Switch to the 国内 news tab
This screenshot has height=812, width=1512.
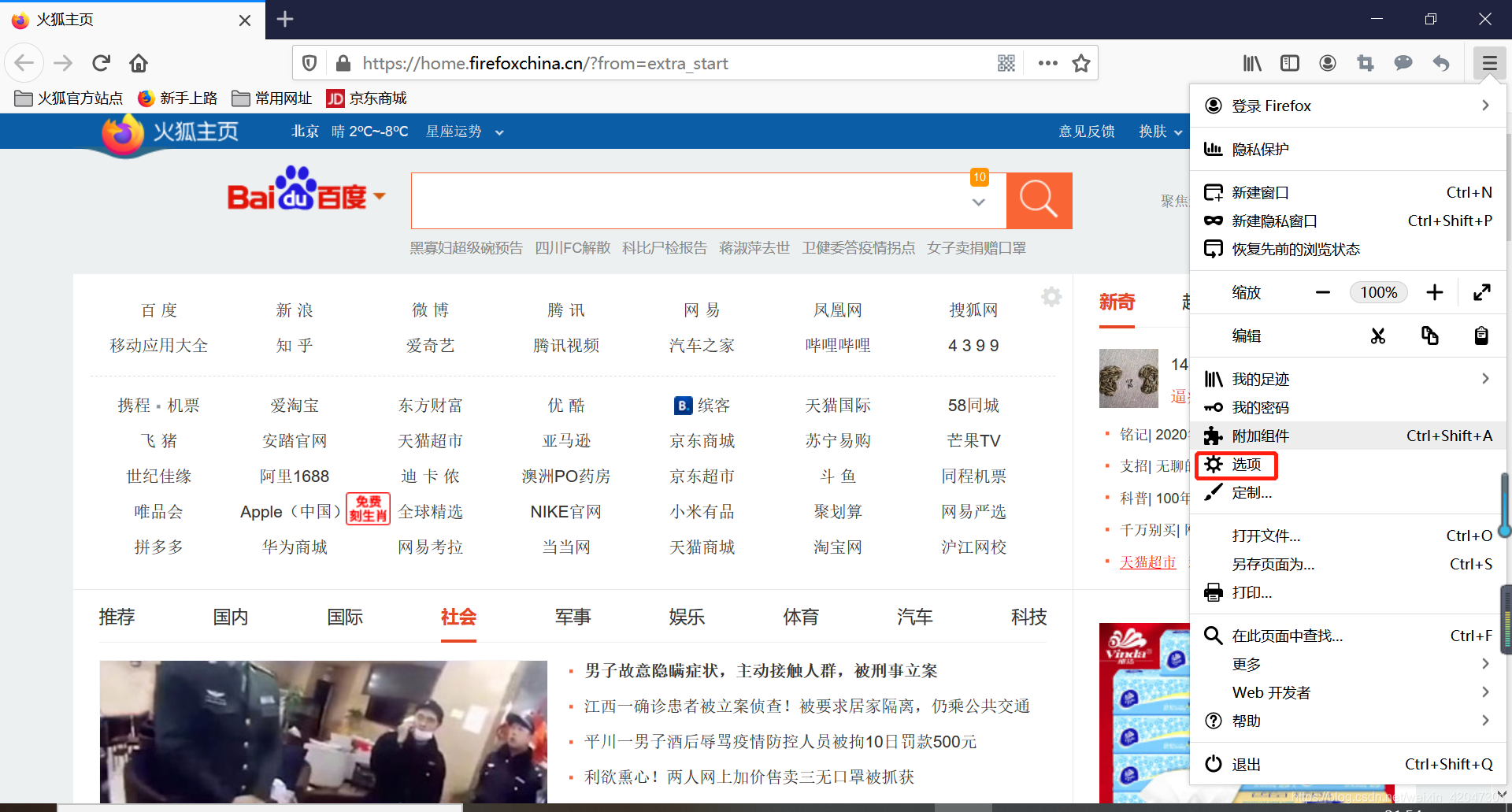pyautogui.click(x=231, y=617)
